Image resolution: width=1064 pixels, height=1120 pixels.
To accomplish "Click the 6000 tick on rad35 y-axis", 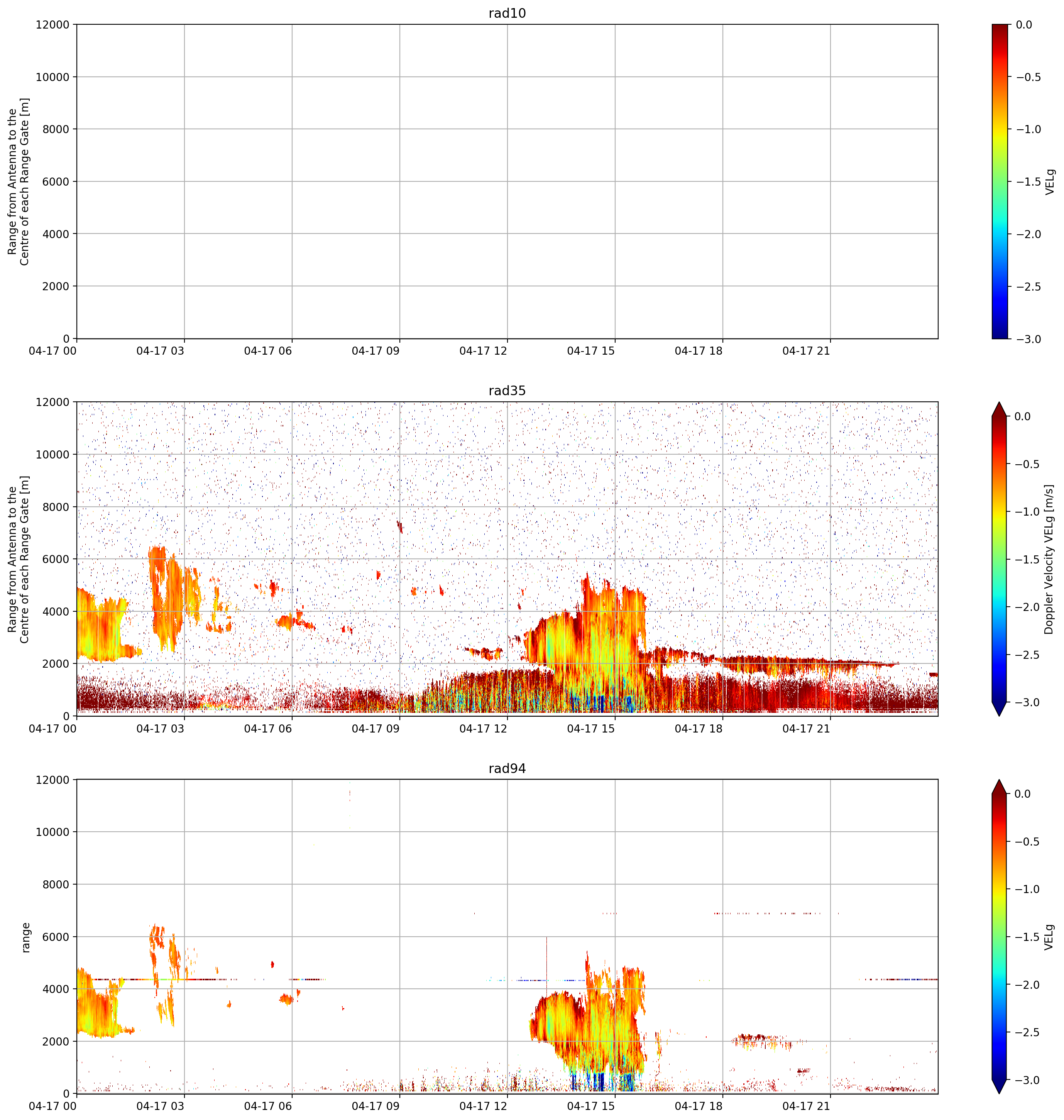I will tap(56, 559).
